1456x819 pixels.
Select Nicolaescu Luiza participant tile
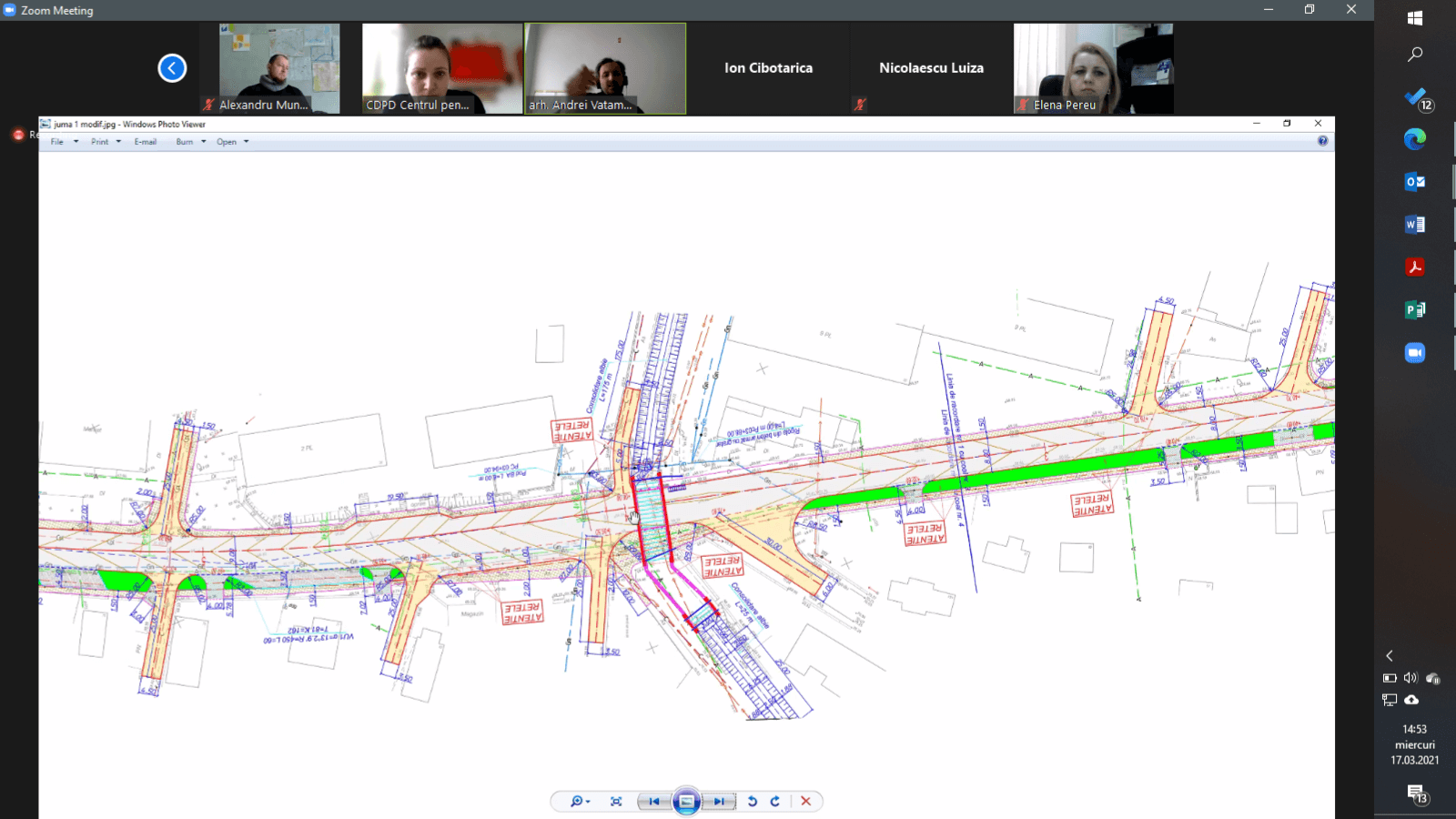[x=931, y=68]
